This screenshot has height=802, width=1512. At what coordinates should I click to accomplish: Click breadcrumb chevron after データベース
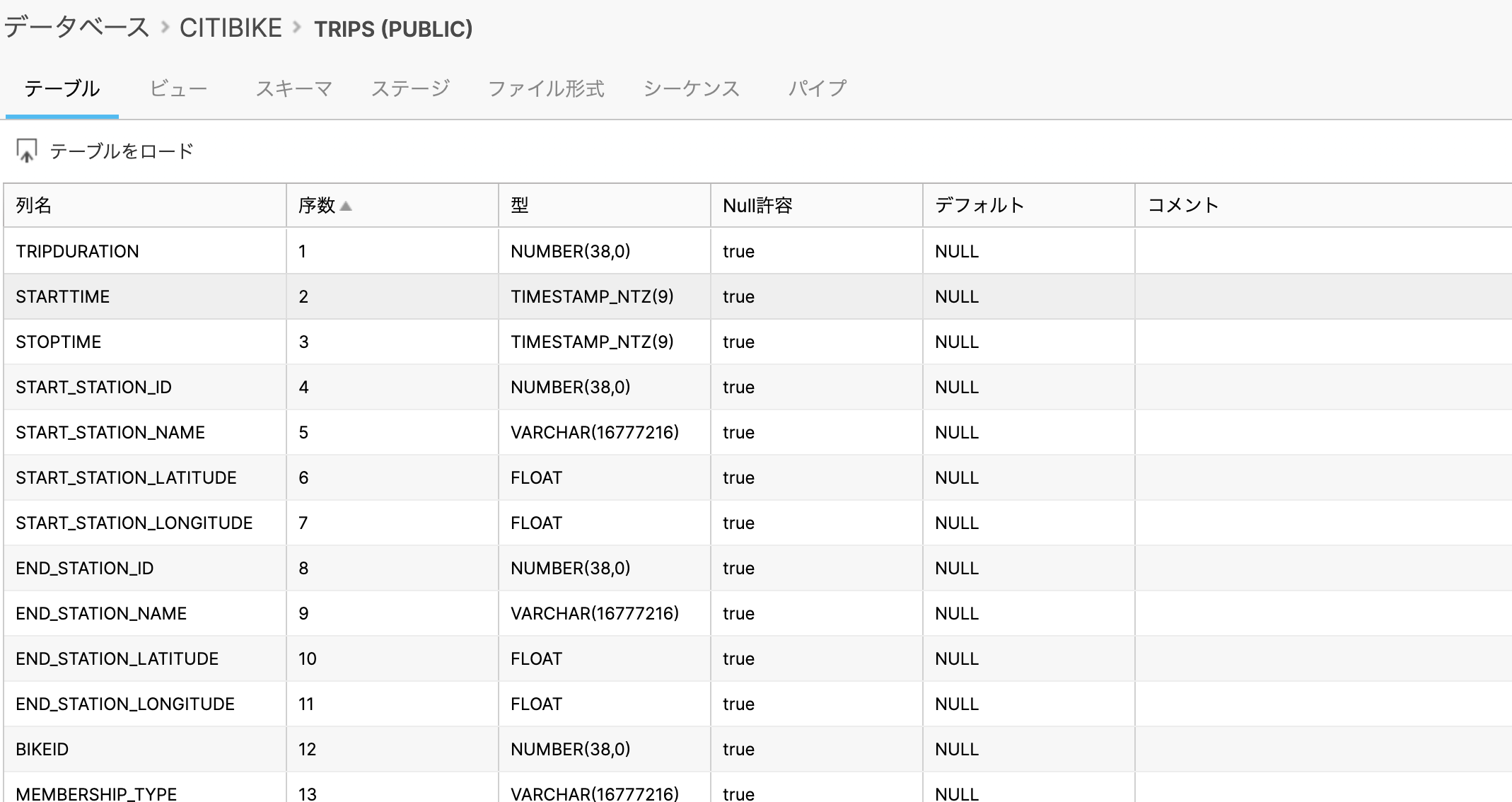point(165,28)
